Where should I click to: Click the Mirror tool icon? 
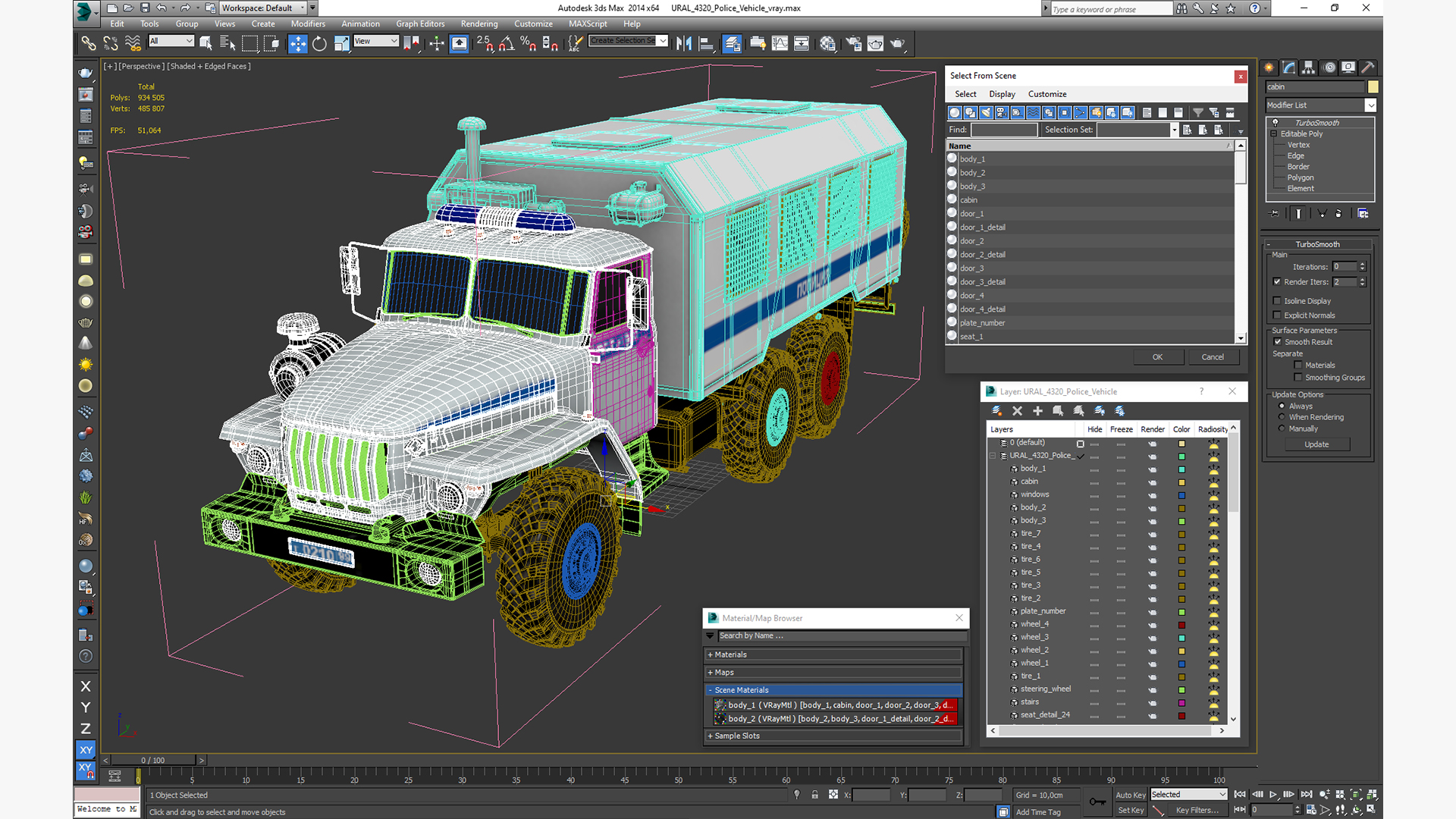coord(683,44)
